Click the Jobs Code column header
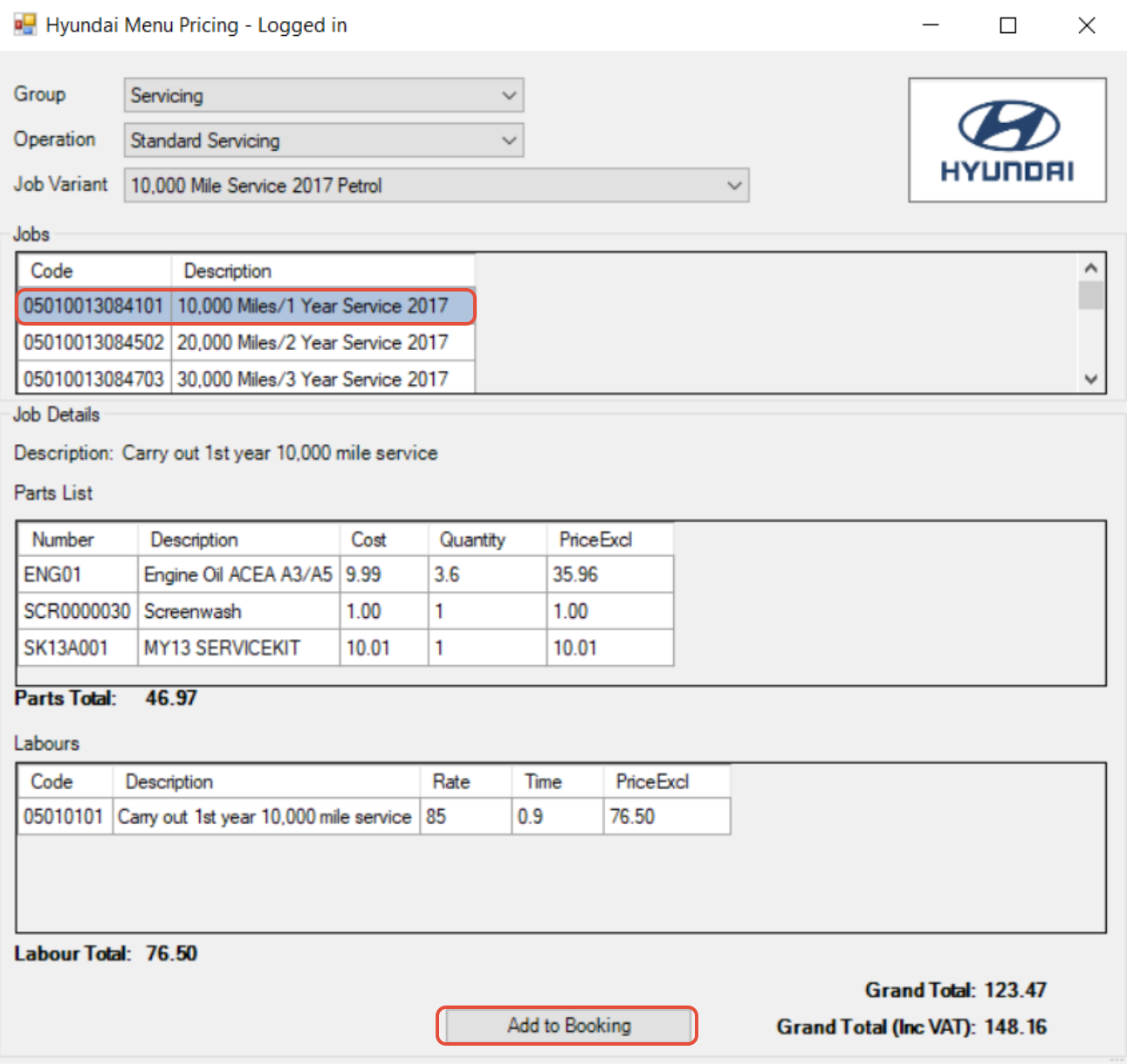1127x1064 pixels. click(x=94, y=271)
